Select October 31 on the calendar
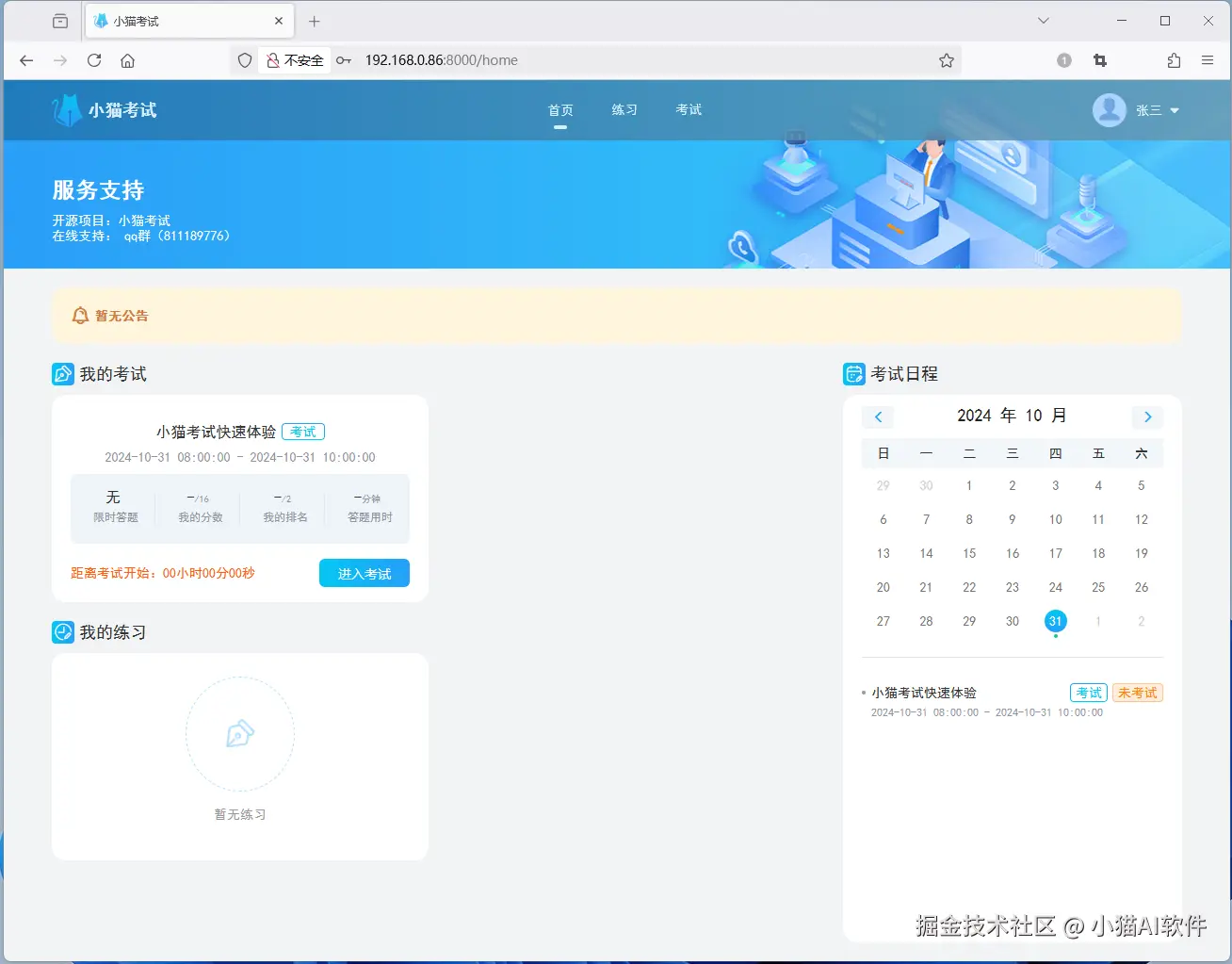The height and width of the screenshot is (964, 1232). tap(1055, 621)
